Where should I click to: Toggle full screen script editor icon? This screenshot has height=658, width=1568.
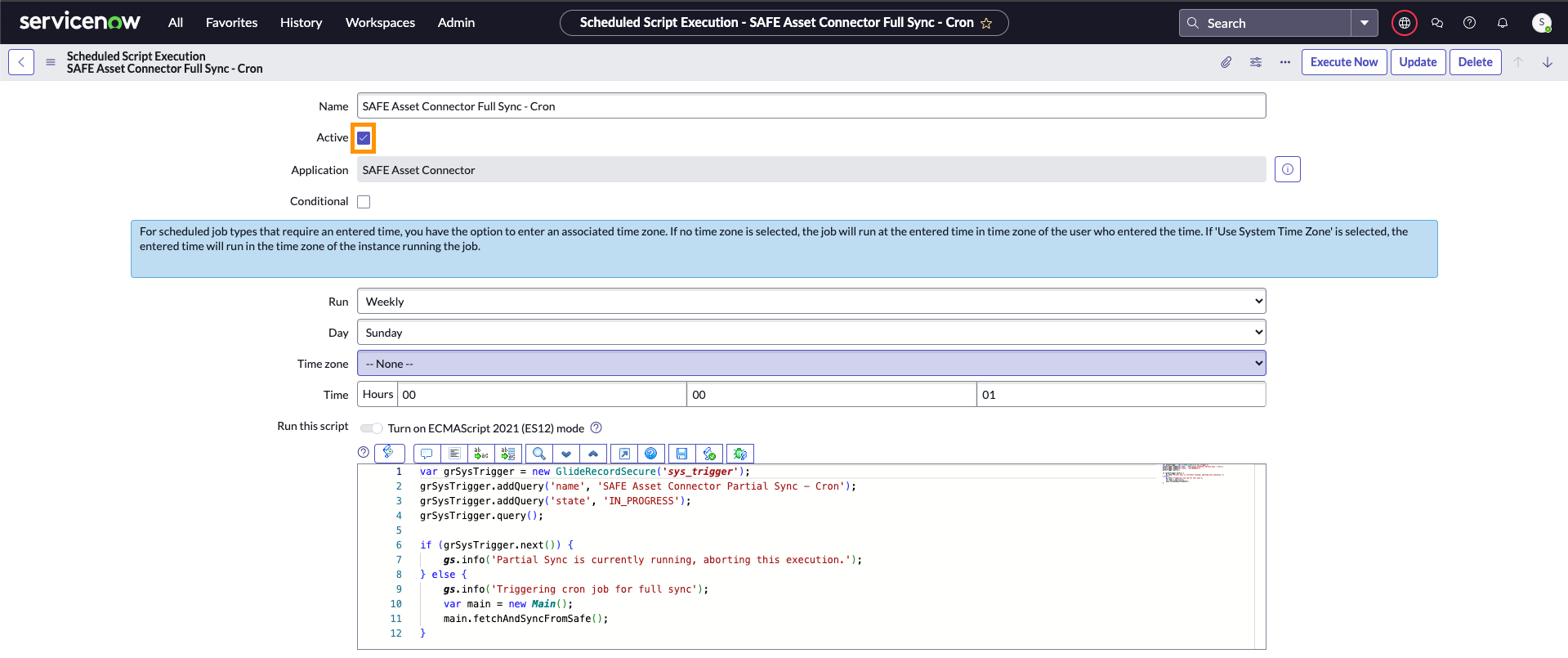[x=623, y=454]
